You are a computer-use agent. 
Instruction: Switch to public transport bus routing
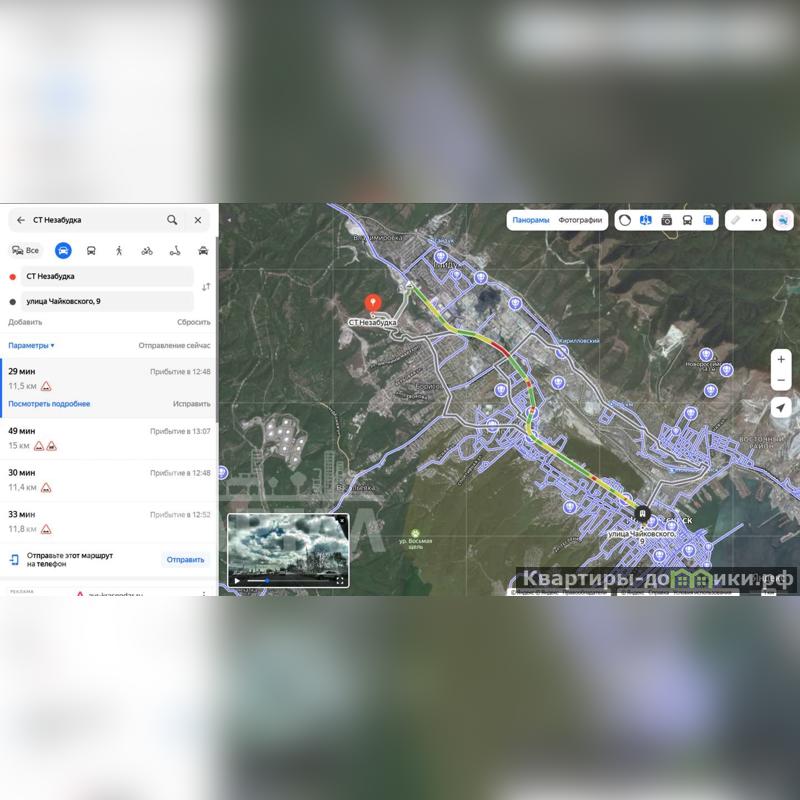(x=91, y=250)
